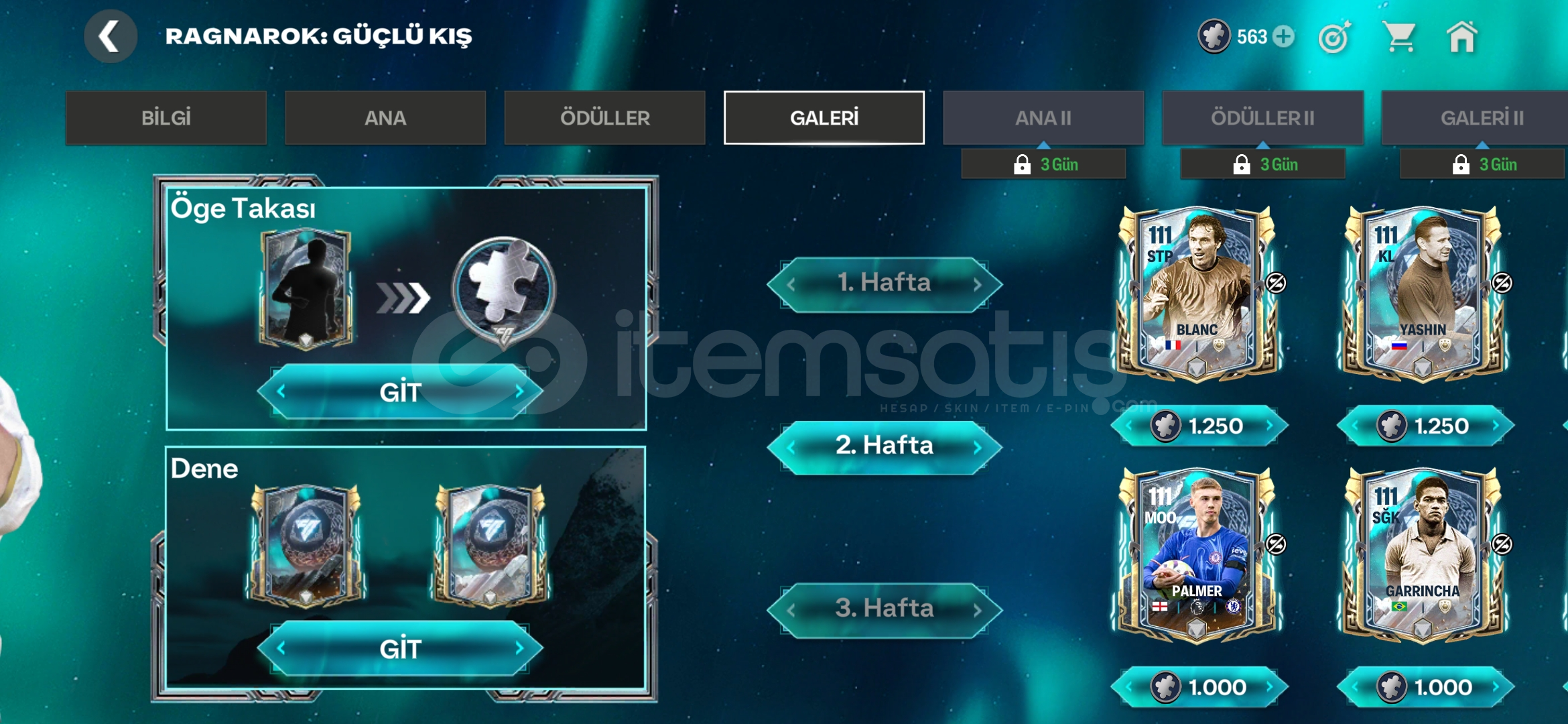
Task: Open the ÖDÜLLER tab
Action: point(604,118)
